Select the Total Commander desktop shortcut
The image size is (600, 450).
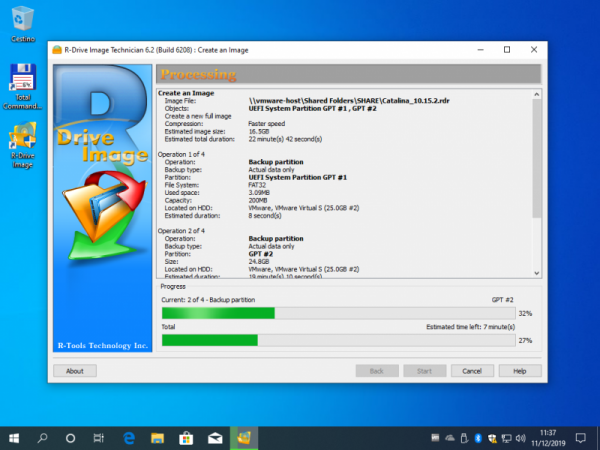click(x=23, y=86)
